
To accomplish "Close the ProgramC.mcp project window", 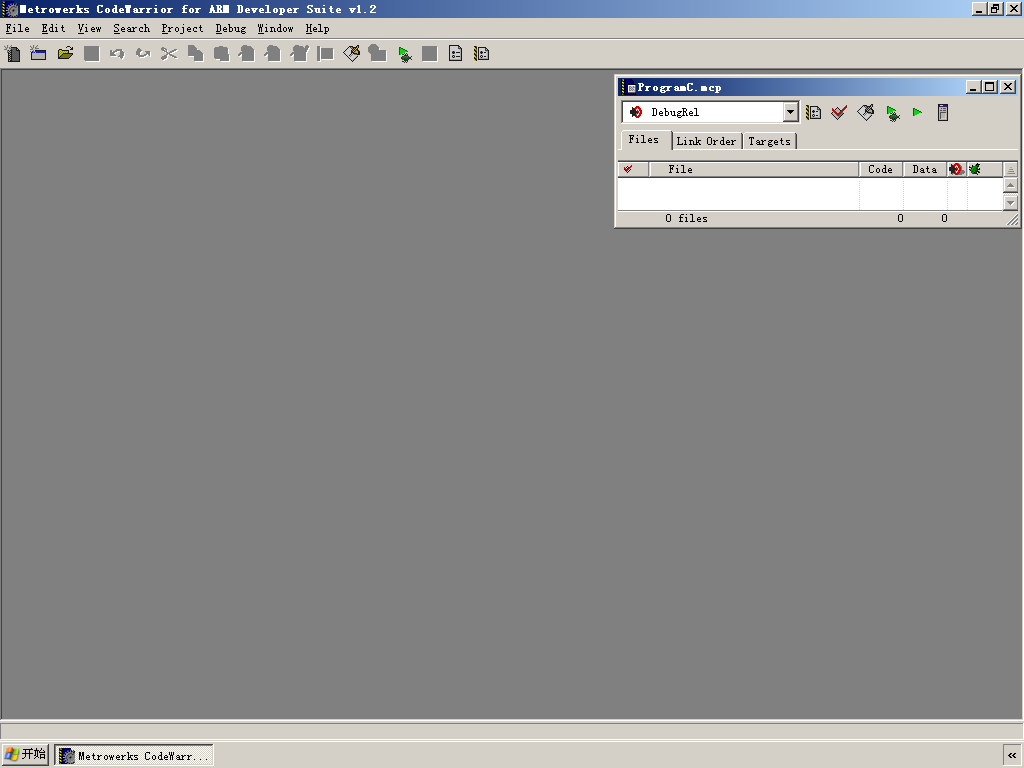I will point(1008,87).
